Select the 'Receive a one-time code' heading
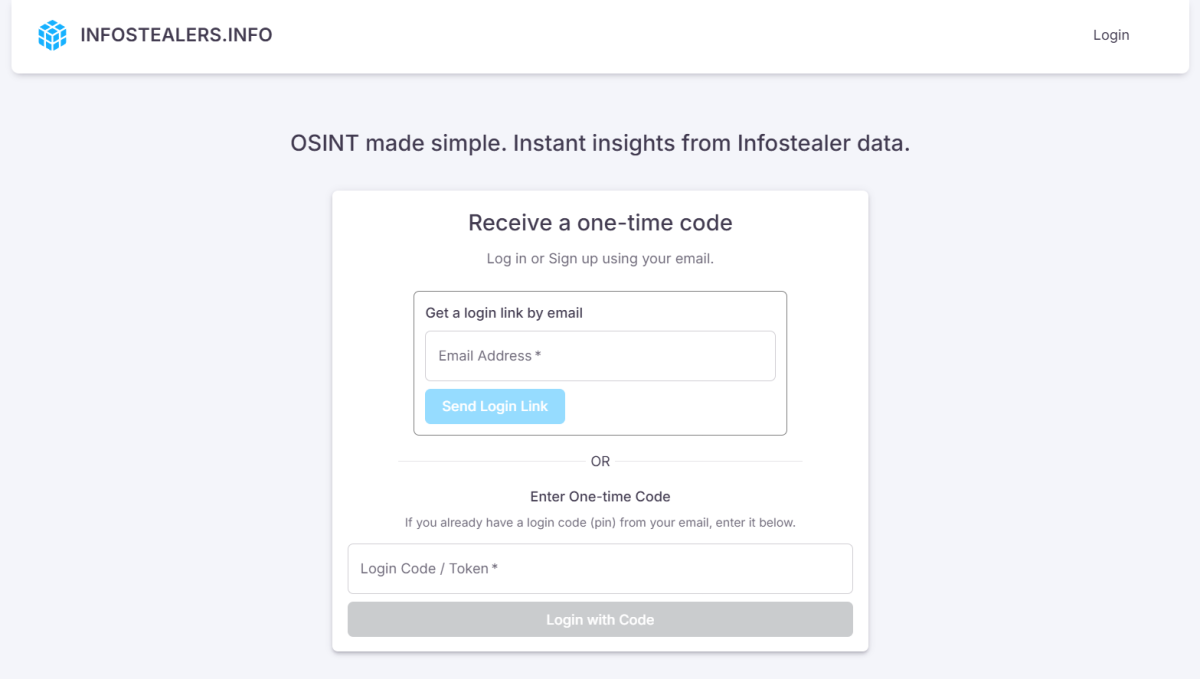The width and height of the screenshot is (1200, 679). tap(600, 222)
